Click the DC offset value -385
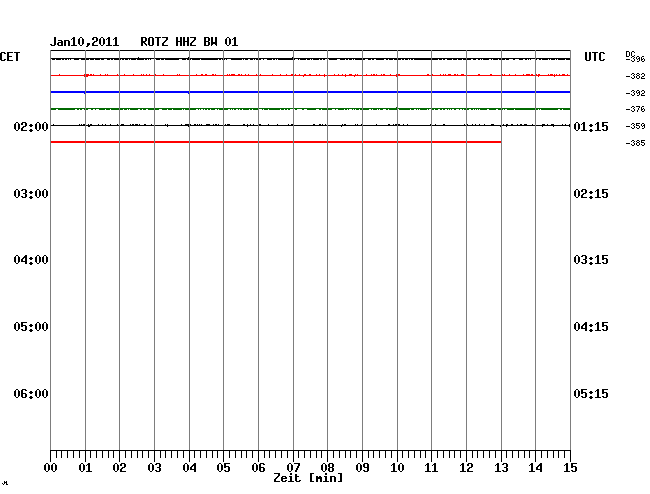The image size is (650, 494). (x=635, y=143)
